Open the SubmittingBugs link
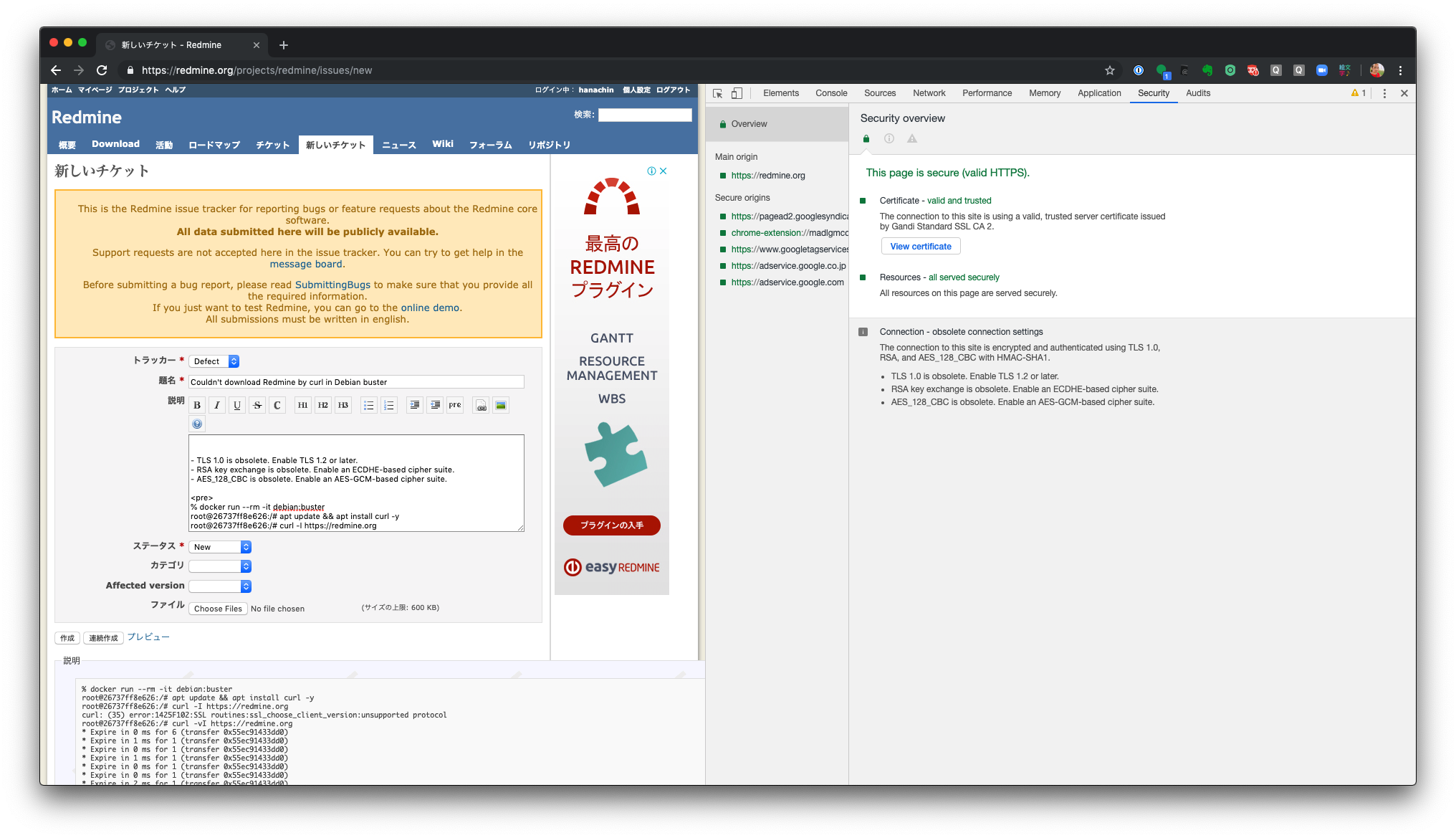The image size is (1456, 838). [x=332, y=285]
